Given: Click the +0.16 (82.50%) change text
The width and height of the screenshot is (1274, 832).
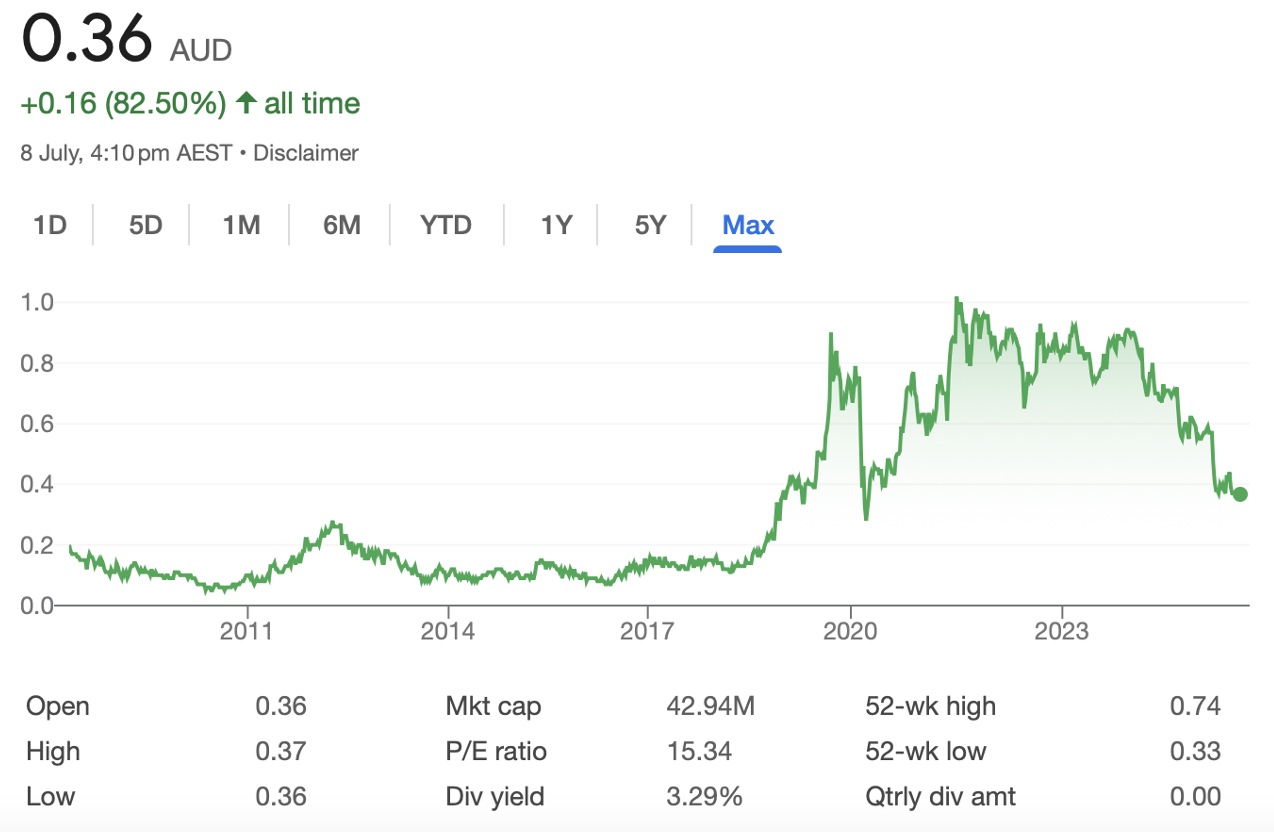Looking at the screenshot, I should coord(124,103).
